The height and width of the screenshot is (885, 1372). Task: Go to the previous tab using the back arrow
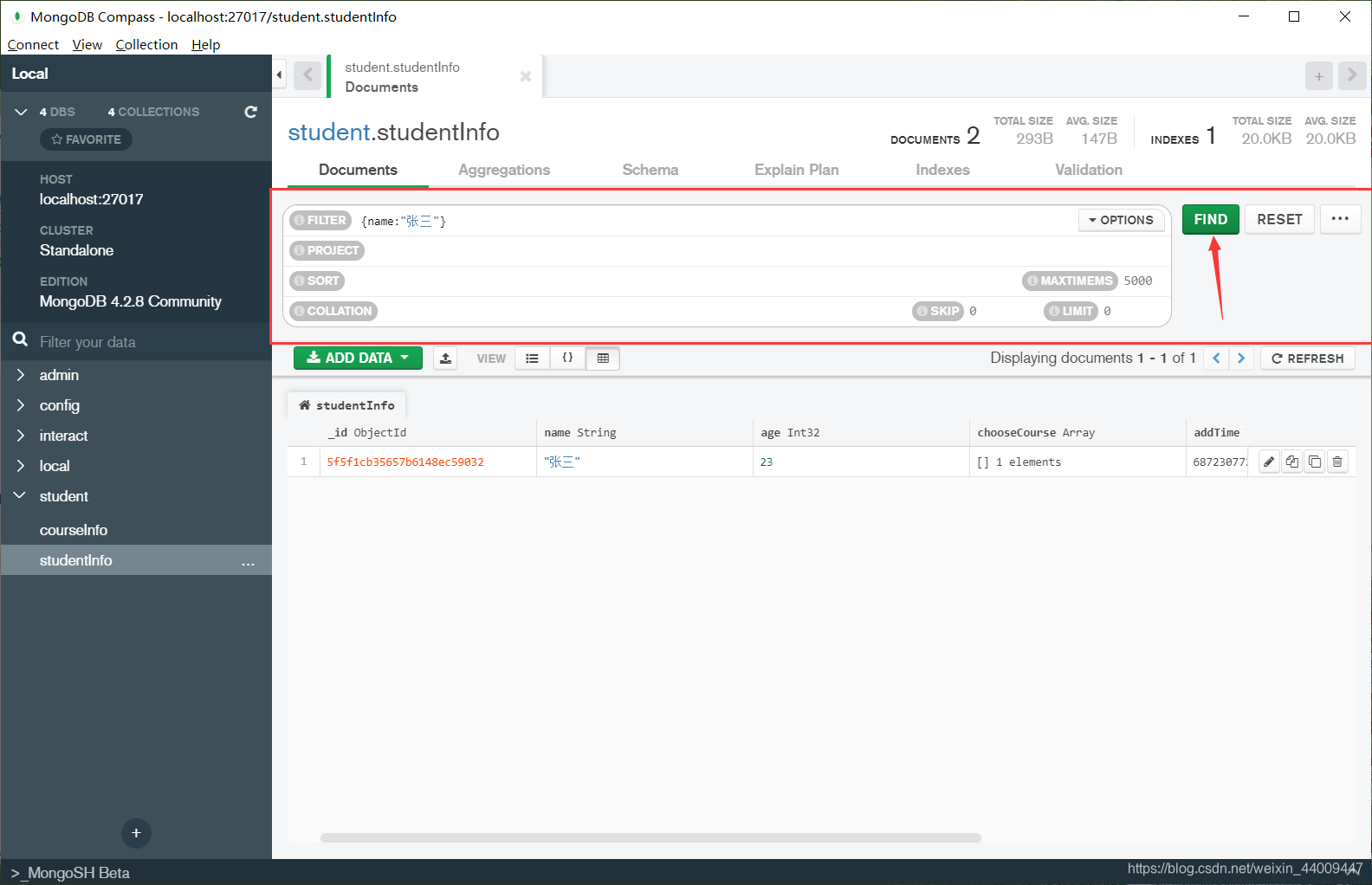307,75
